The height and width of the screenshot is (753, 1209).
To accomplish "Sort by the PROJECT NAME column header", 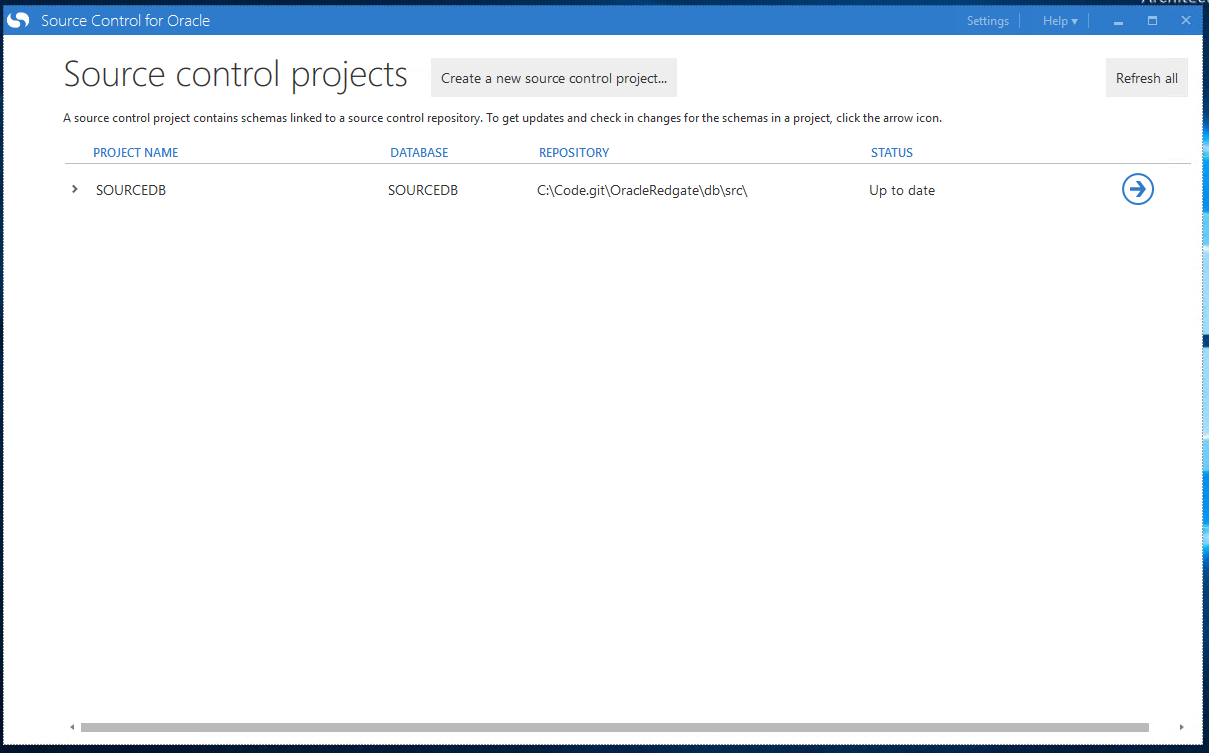I will coord(135,153).
